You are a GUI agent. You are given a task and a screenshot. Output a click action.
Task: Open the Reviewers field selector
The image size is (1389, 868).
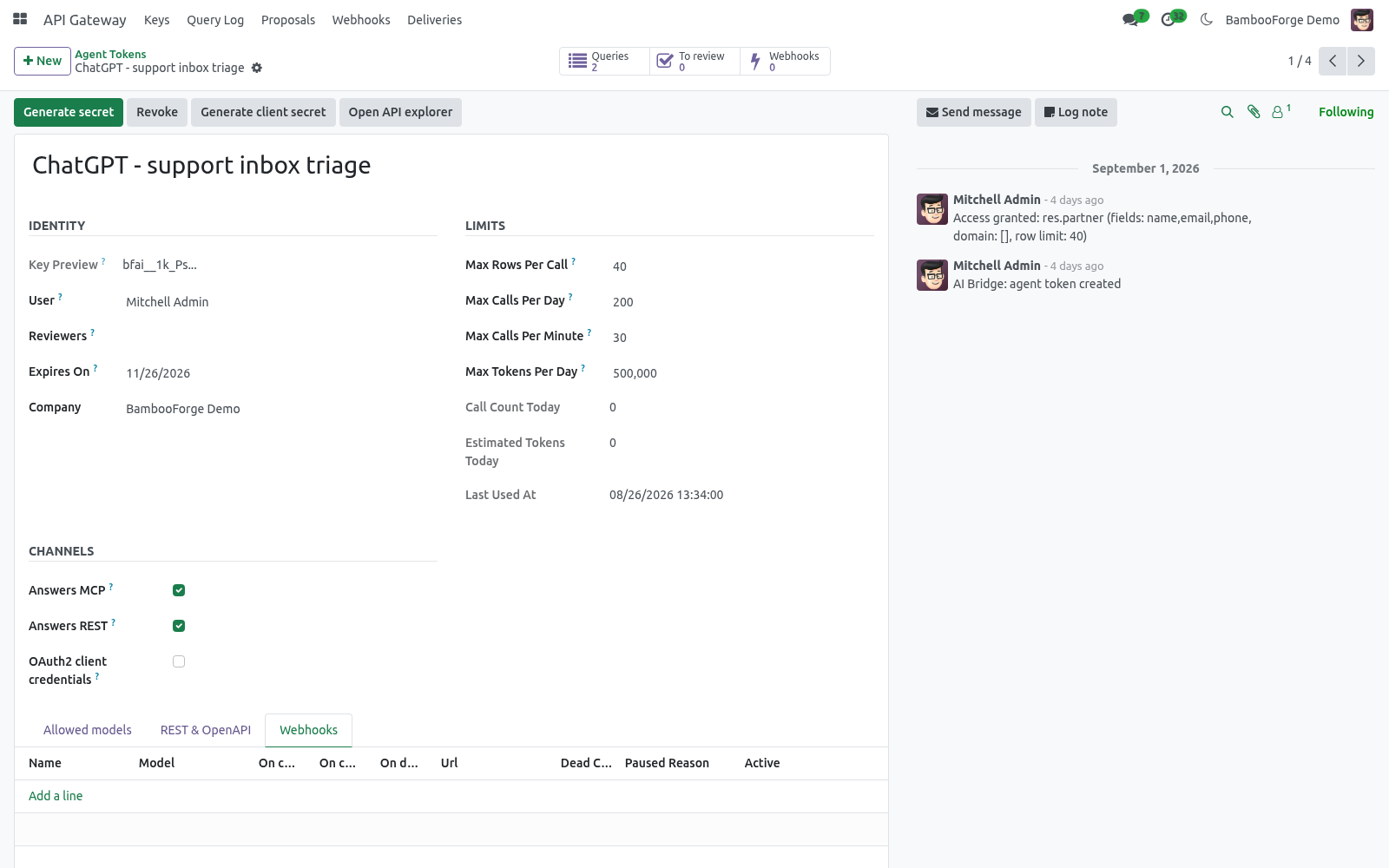[x=280, y=337]
